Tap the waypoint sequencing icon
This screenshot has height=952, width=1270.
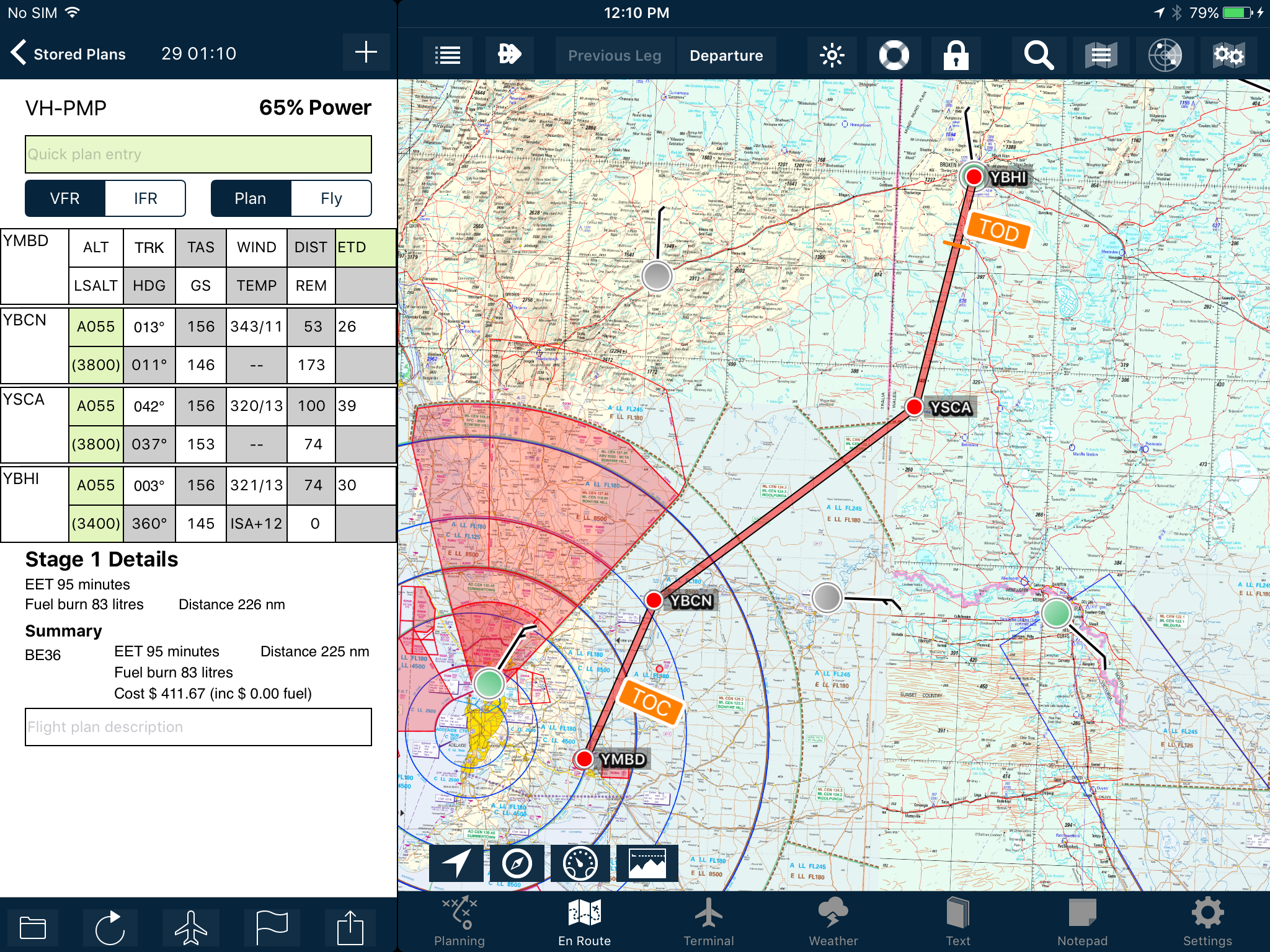coord(509,55)
